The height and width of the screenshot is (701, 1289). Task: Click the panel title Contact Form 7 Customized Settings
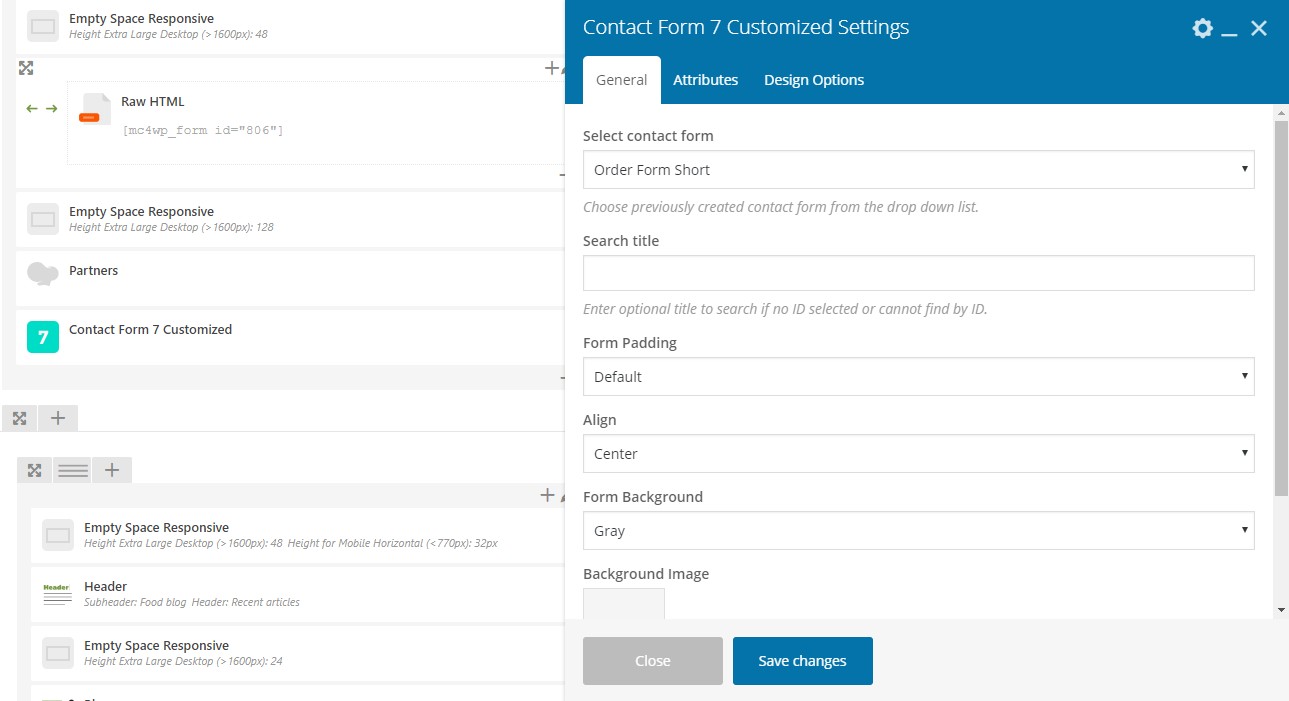pyautogui.click(x=746, y=27)
